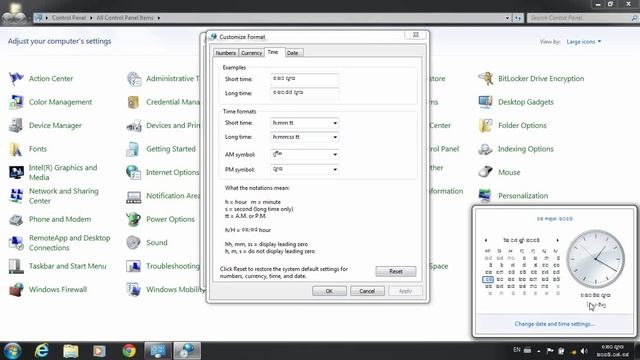This screenshot has width=640, height=360.
Task: Go to previous month in calendar
Action: click(486, 240)
